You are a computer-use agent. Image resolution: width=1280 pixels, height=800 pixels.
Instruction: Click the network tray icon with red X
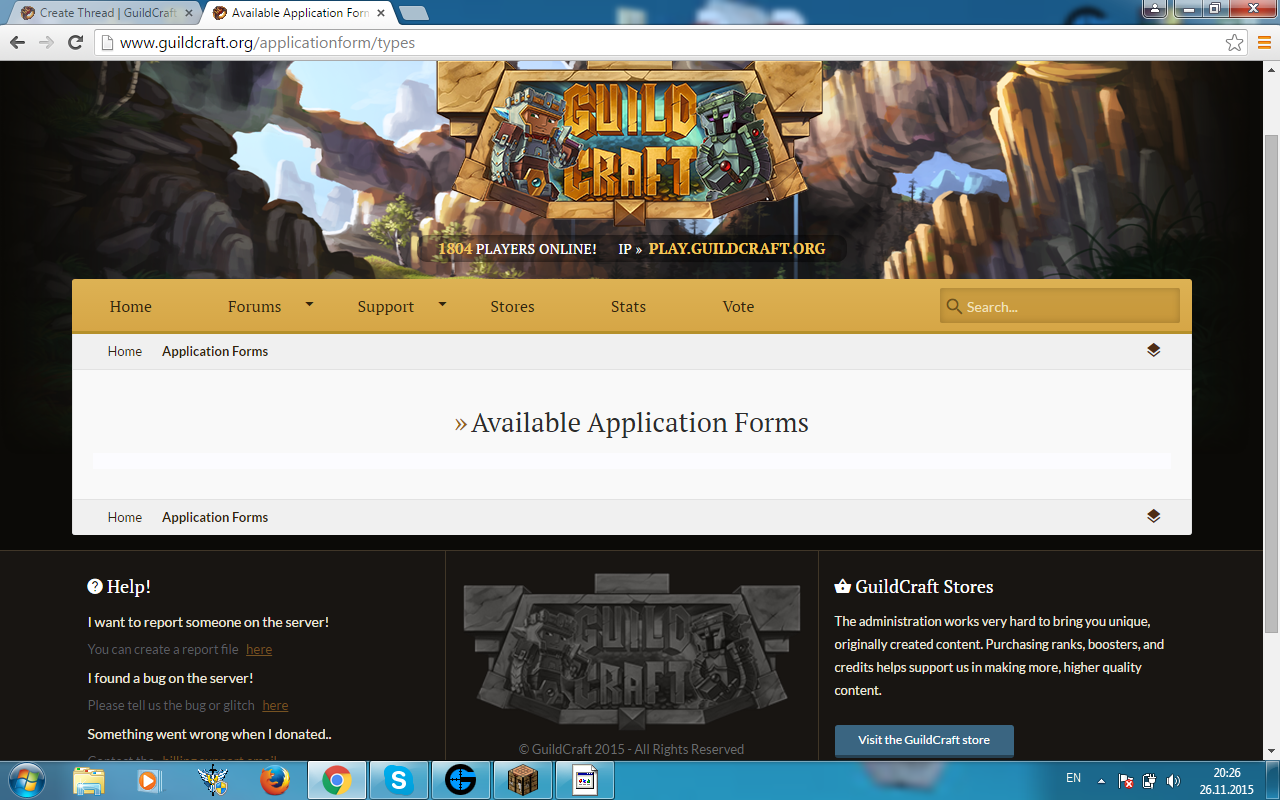pos(1125,780)
